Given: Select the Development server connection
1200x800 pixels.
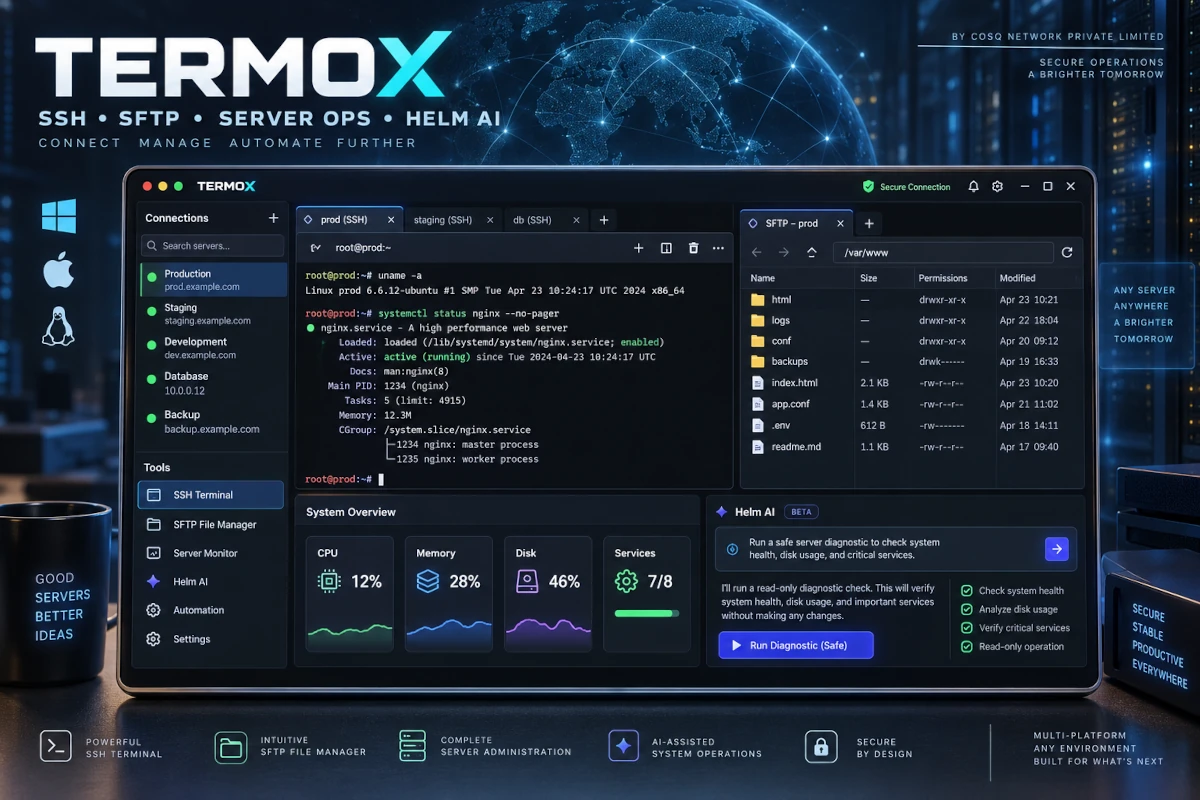Looking at the screenshot, I should pyautogui.click(x=213, y=348).
